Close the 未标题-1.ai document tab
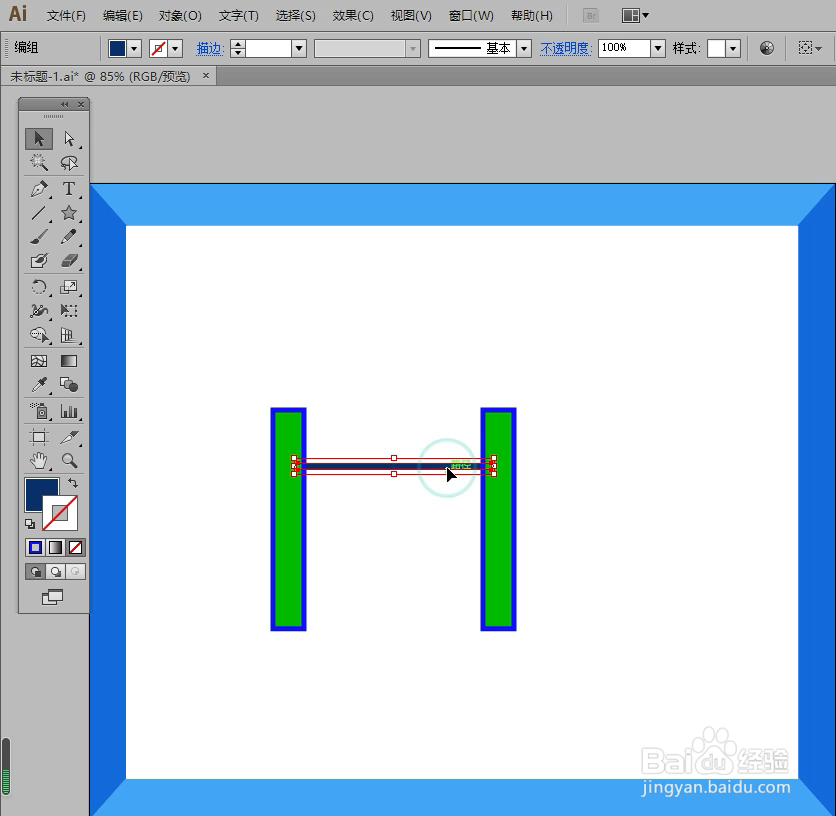Viewport: 836px width, 816px height. coord(206,76)
